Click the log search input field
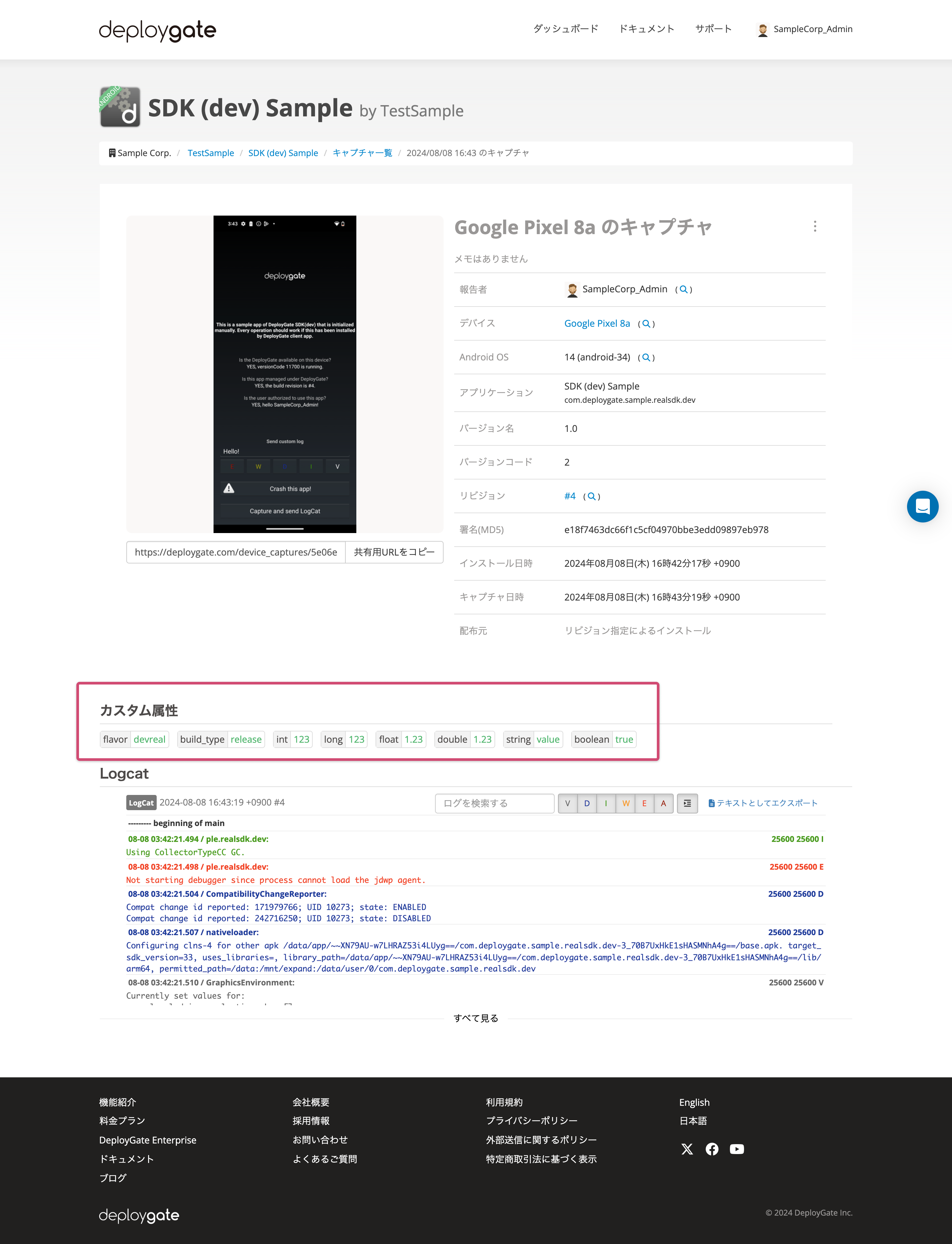The image size is (952, 1244). (494, 803)
